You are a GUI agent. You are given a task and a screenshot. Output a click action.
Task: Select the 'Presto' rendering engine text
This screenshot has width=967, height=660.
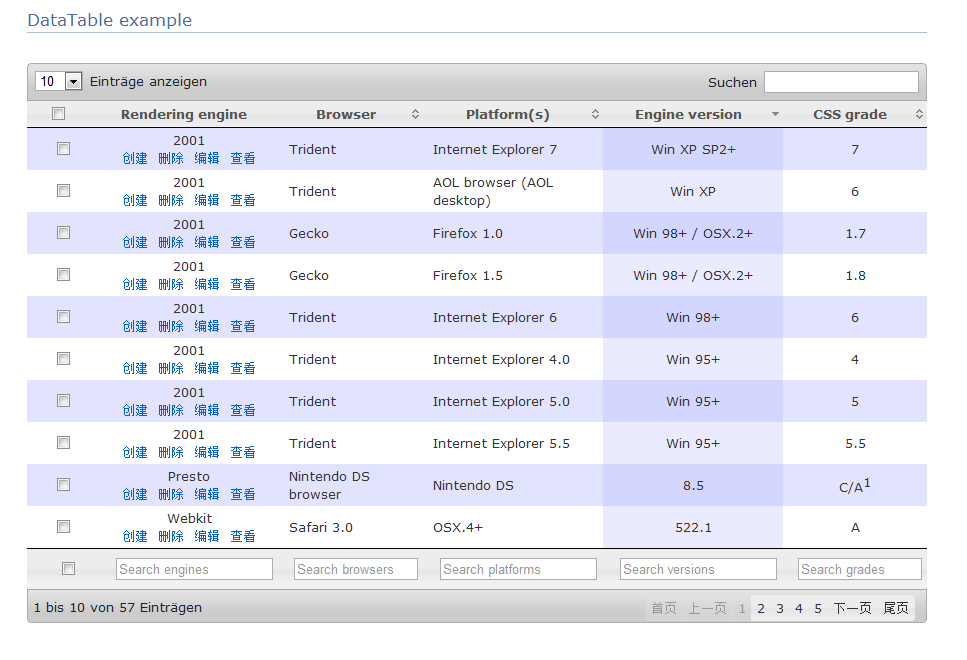pos(189,477)
